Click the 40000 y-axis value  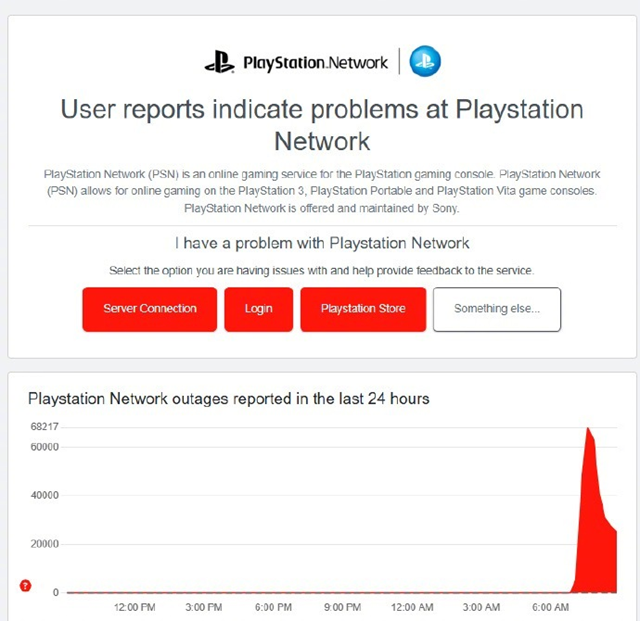[x=45, y=495]
